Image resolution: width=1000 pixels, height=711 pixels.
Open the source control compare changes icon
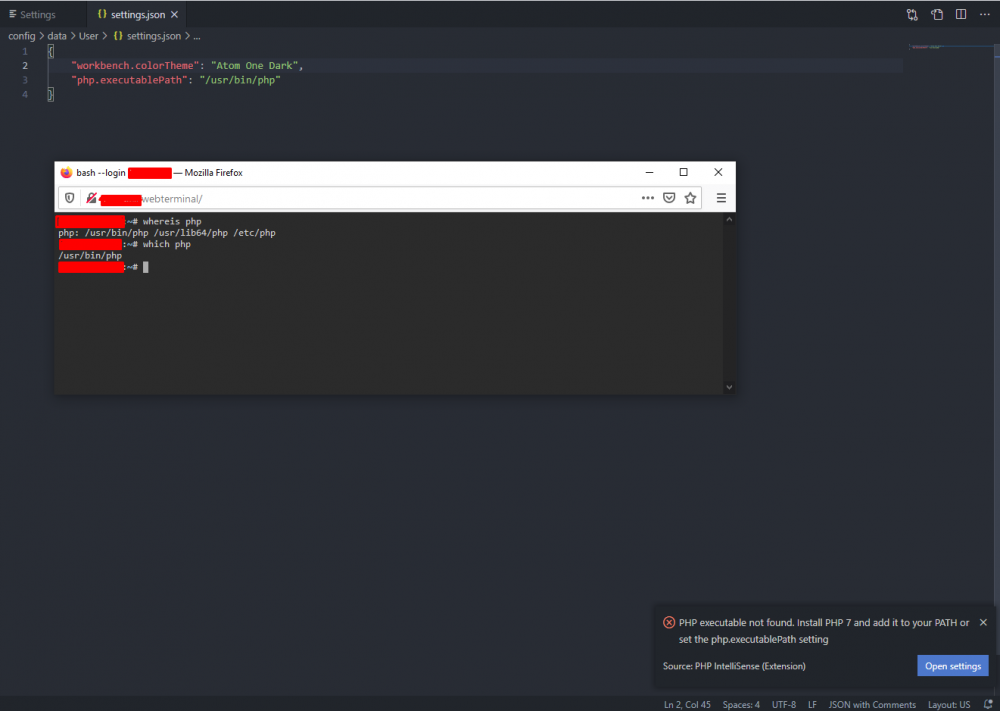(x=912, y=15)
